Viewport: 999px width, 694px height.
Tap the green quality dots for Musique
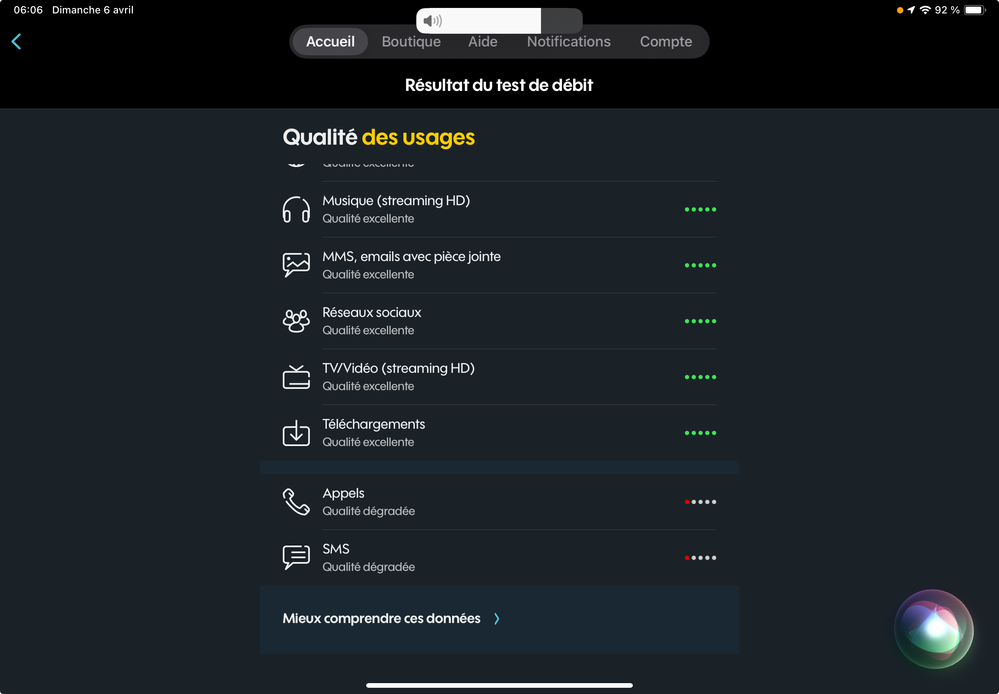700,209
